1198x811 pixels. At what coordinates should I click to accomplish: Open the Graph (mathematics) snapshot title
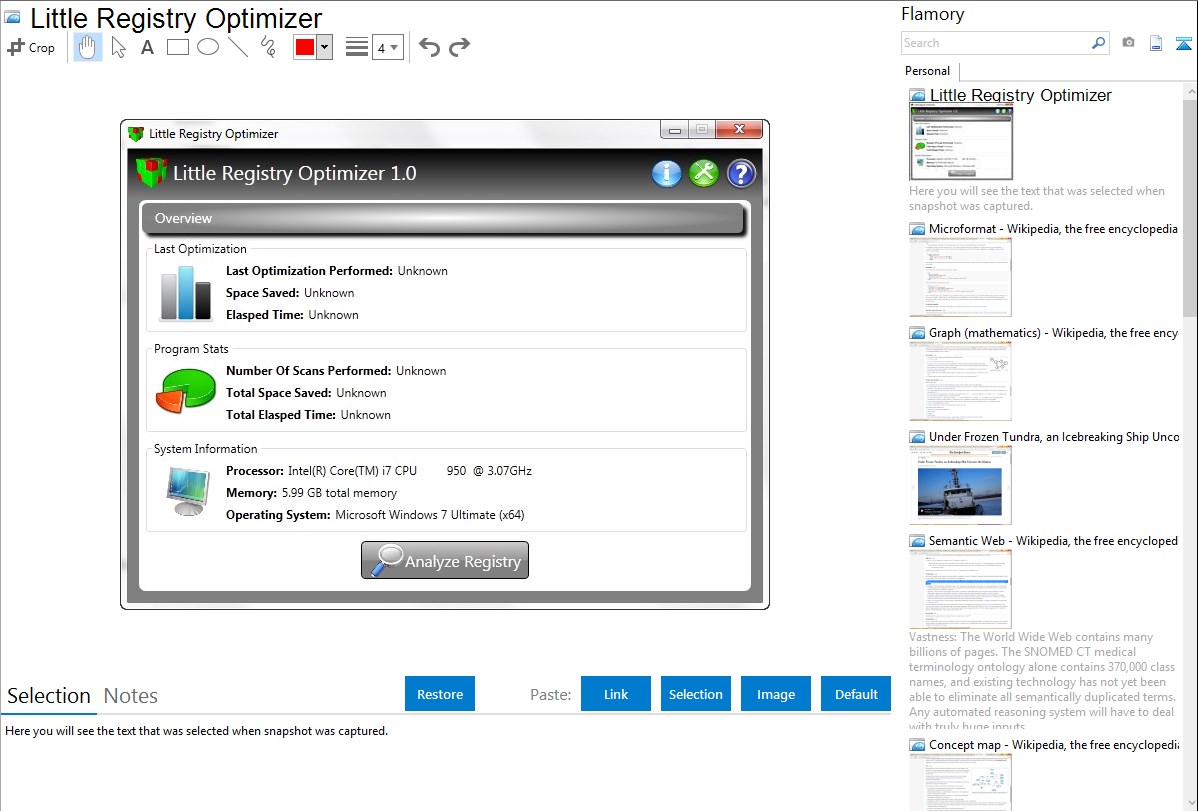pyautogui.click(x=1053, y=333)
